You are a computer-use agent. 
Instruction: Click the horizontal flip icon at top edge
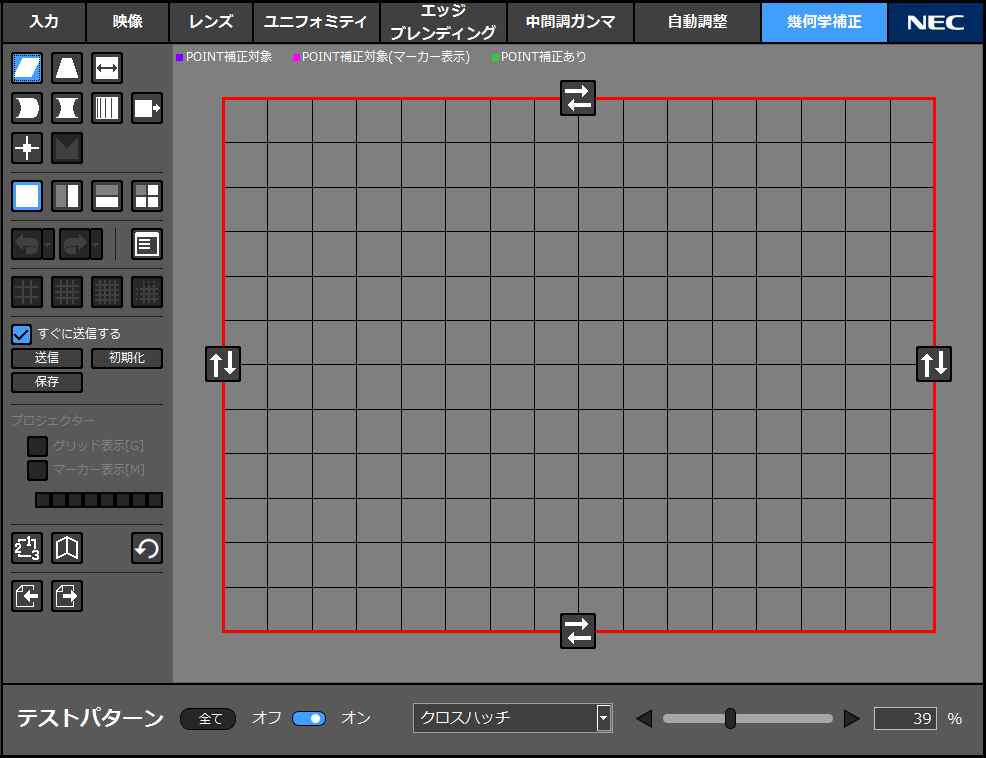point(578,98)
